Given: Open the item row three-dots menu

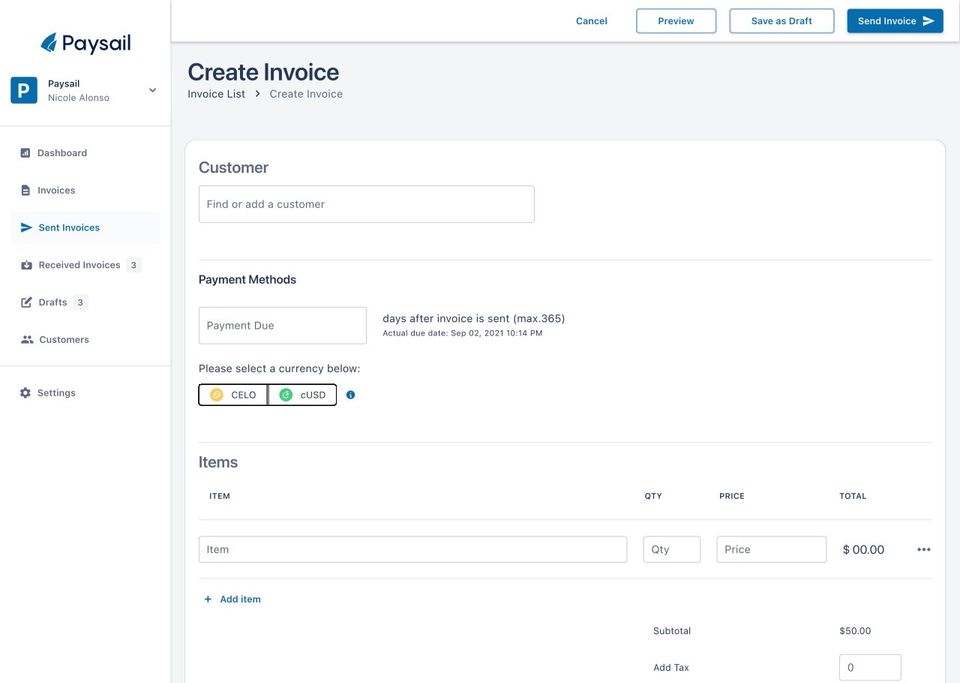Looking at the screenshot, I should (924, 550).
